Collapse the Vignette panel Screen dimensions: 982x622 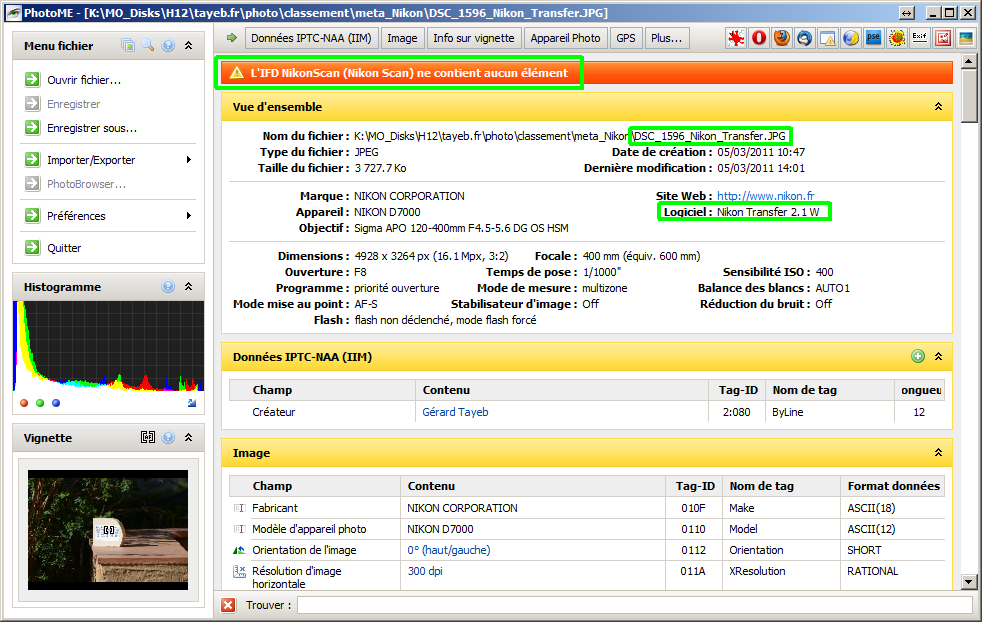(189, 437)
